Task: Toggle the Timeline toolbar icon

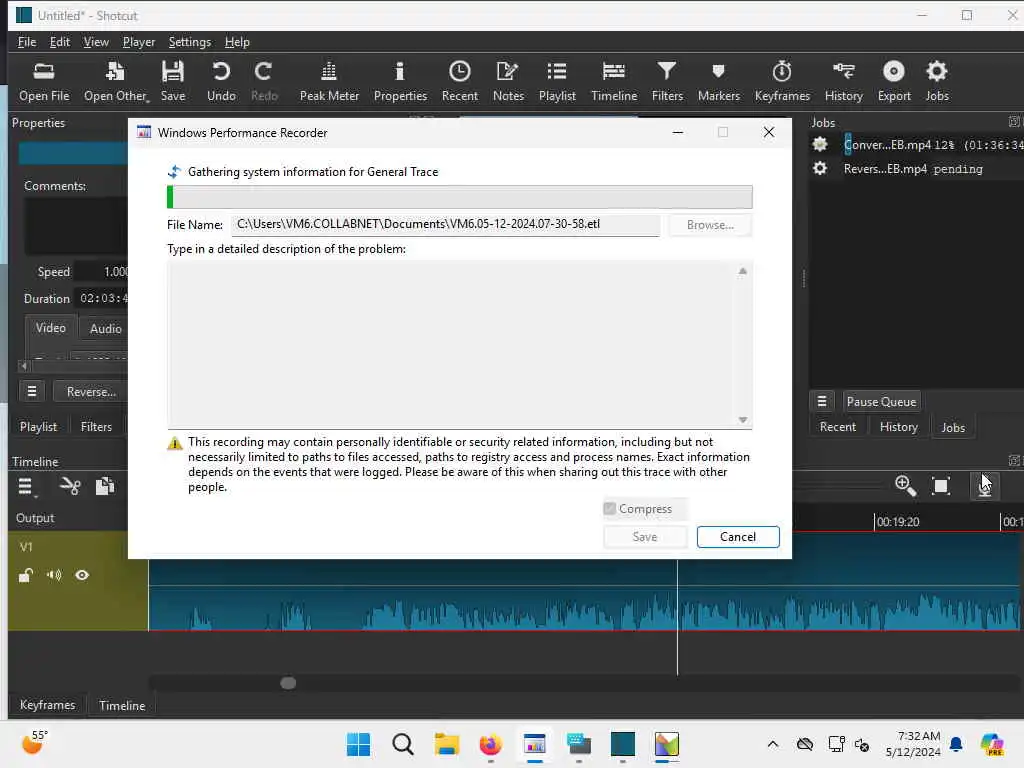Action: tap(614, 81)
